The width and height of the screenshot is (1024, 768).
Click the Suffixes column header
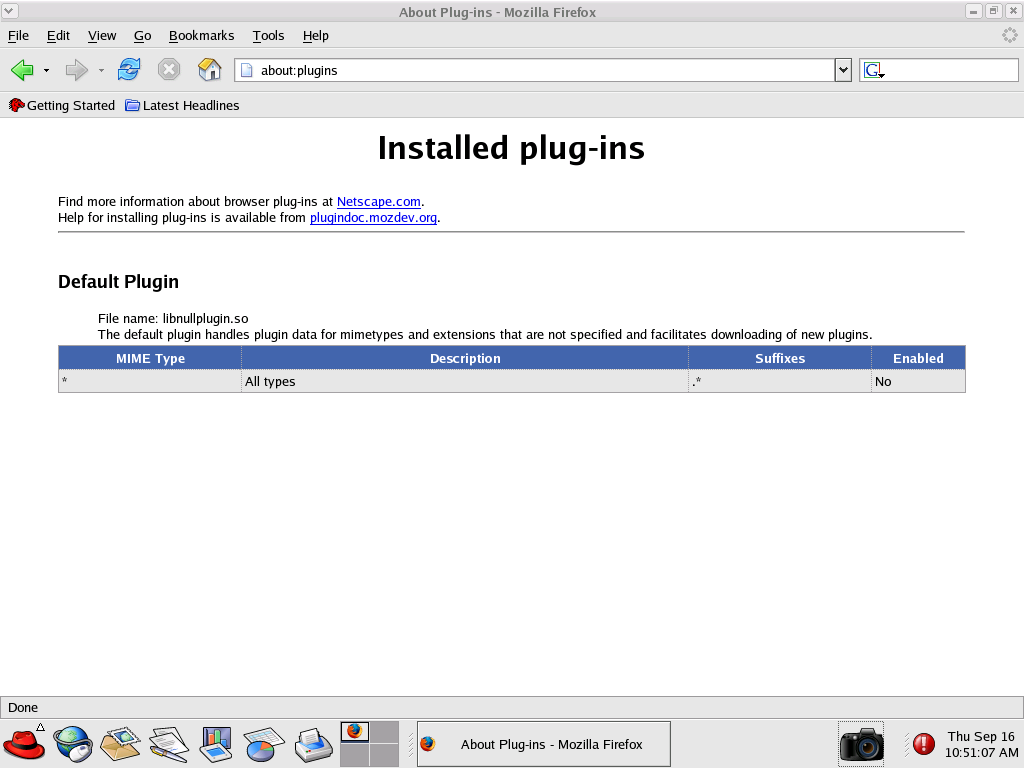click(x=780, y=359)
